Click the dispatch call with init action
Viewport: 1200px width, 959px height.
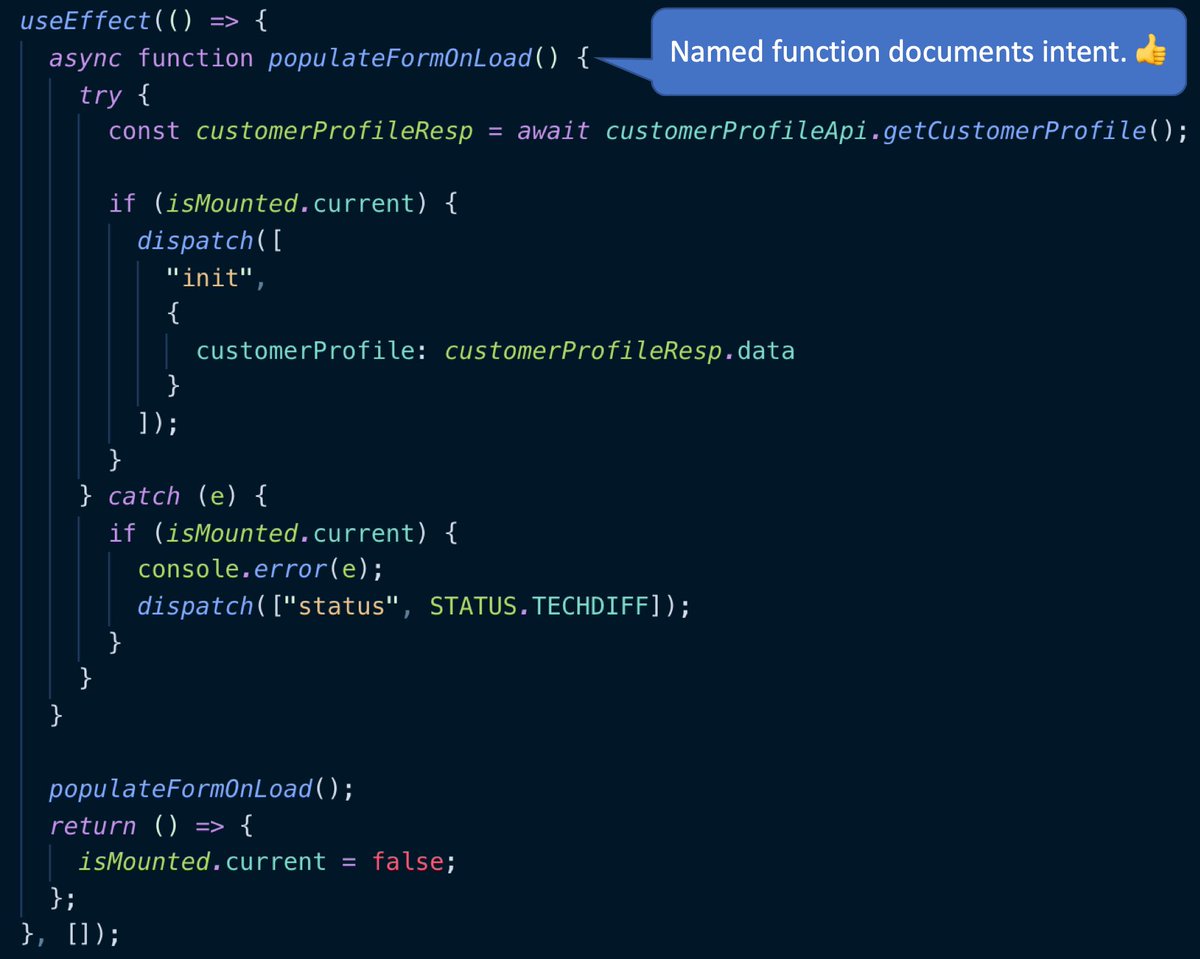click(x=196, y=240)
